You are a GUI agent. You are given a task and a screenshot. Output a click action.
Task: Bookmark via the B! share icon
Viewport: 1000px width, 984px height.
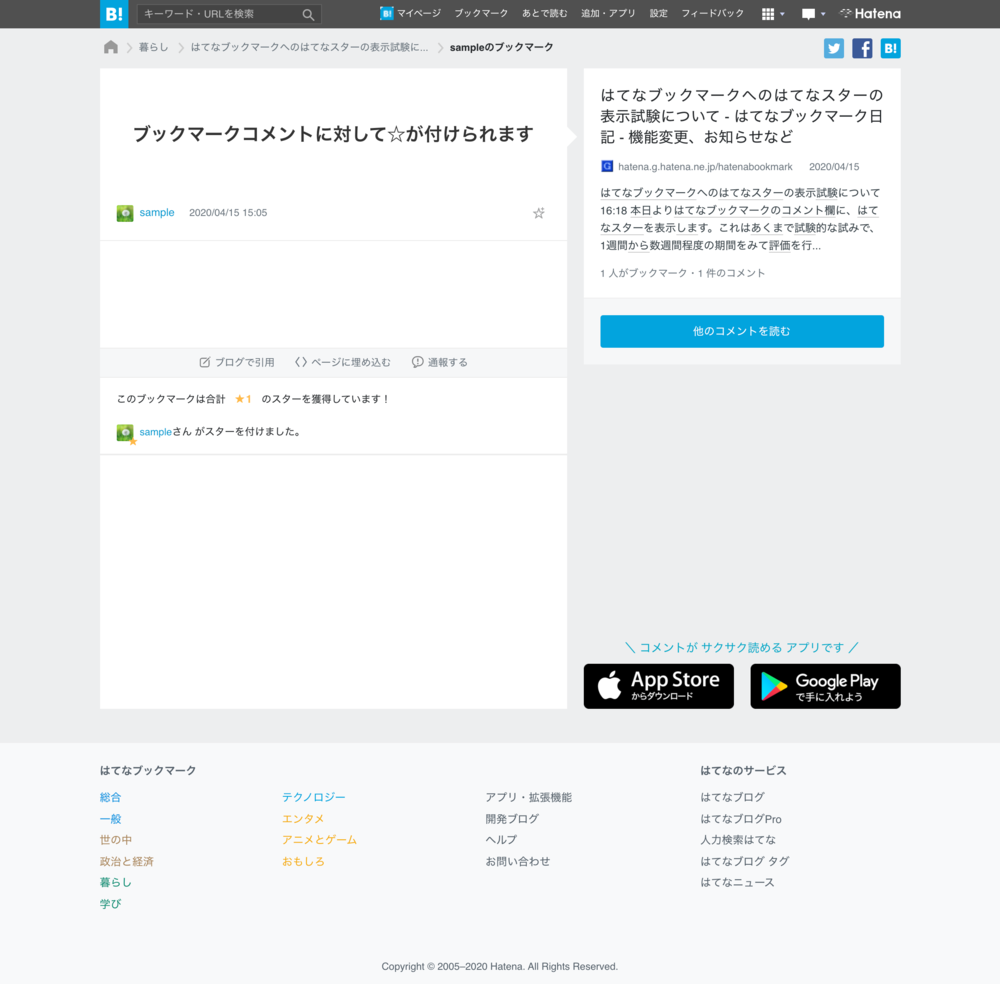tap(890, 48)
